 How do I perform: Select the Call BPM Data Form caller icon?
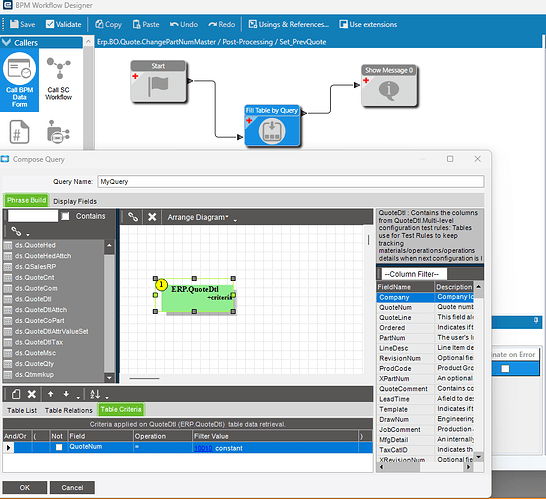coord(20,80)
